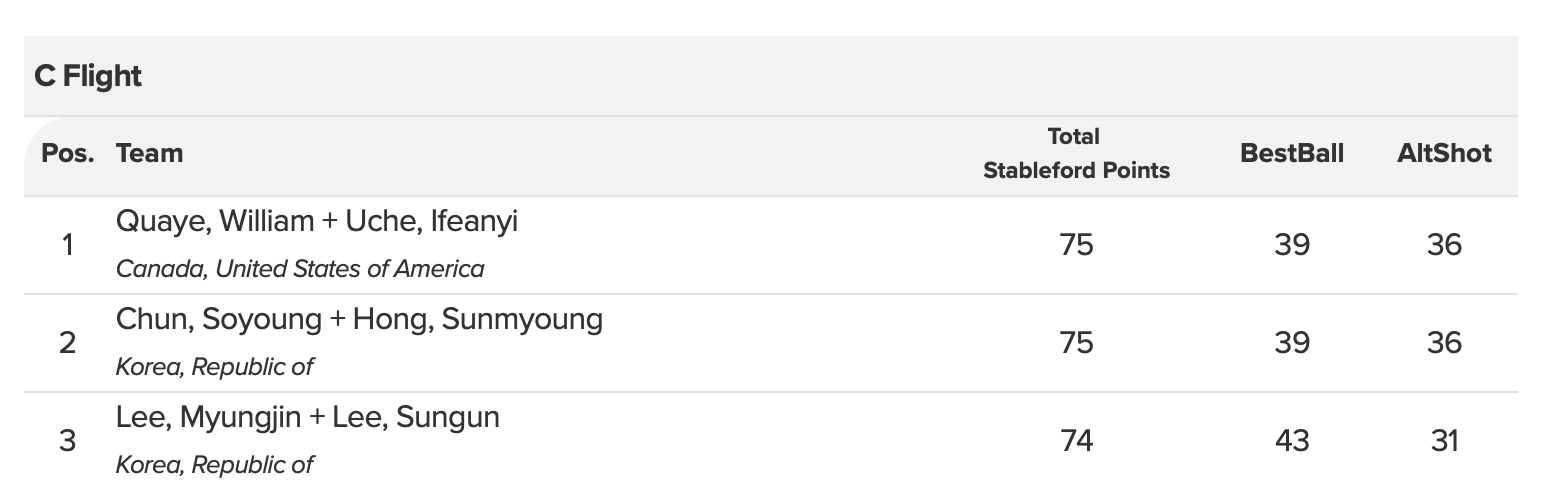
Task: Open team Quaye, William + Uche, Ifeanyi
Action: tap(317, 221)
